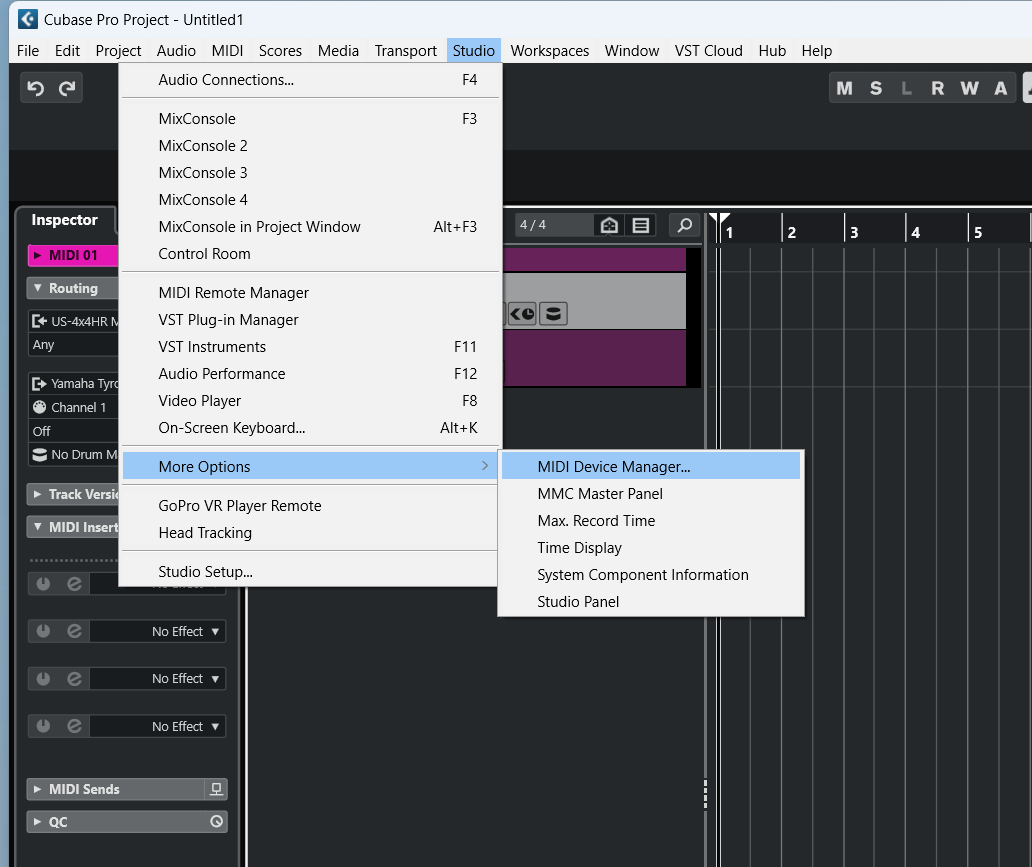Collapse the Routing inspector section

(x=72, y=288)
